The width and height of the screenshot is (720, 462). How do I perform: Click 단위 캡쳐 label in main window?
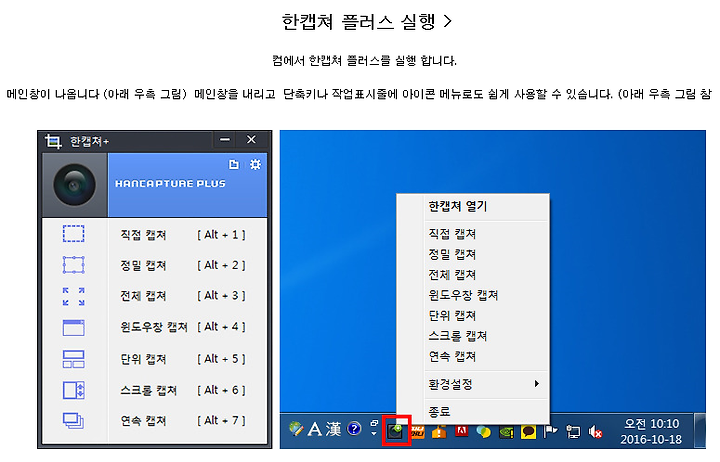[x=143, y=359]
